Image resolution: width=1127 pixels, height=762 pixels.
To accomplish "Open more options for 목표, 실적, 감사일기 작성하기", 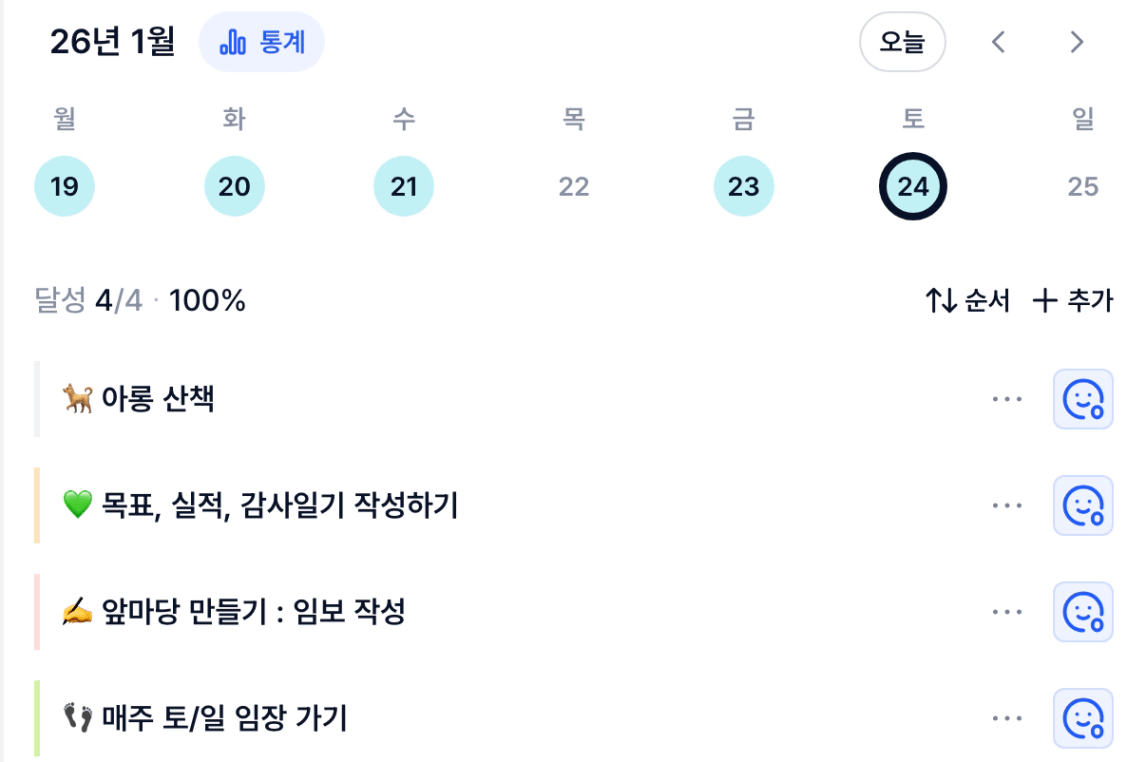I will coord(1007,506).
